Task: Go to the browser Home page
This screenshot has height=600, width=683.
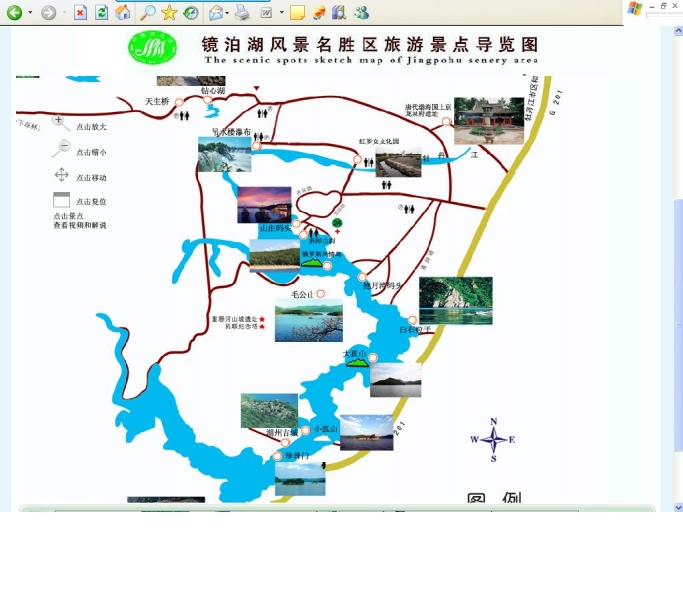Action: [123, 13]
